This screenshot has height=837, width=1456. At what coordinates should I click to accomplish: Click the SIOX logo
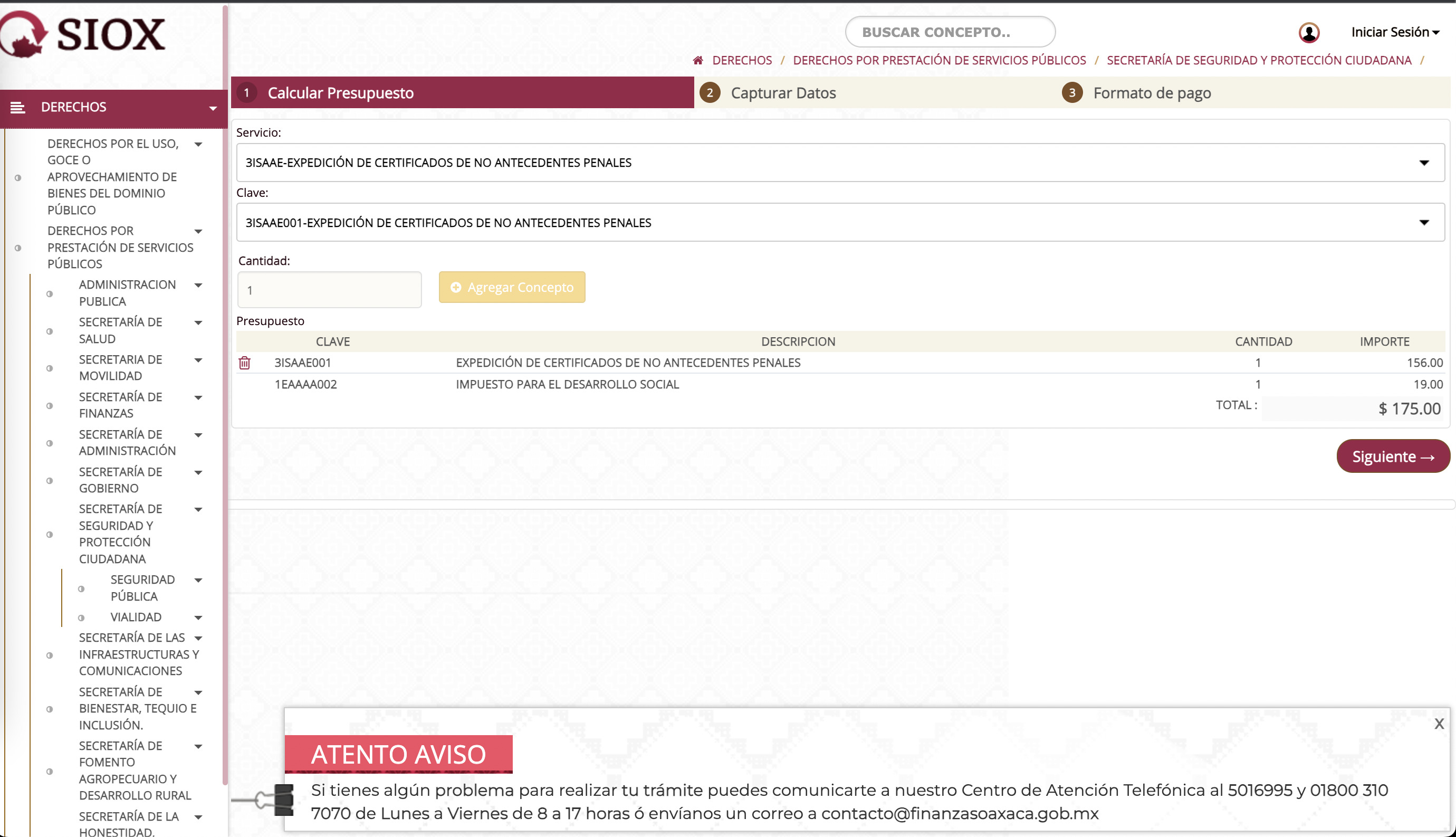click(83, 33)
